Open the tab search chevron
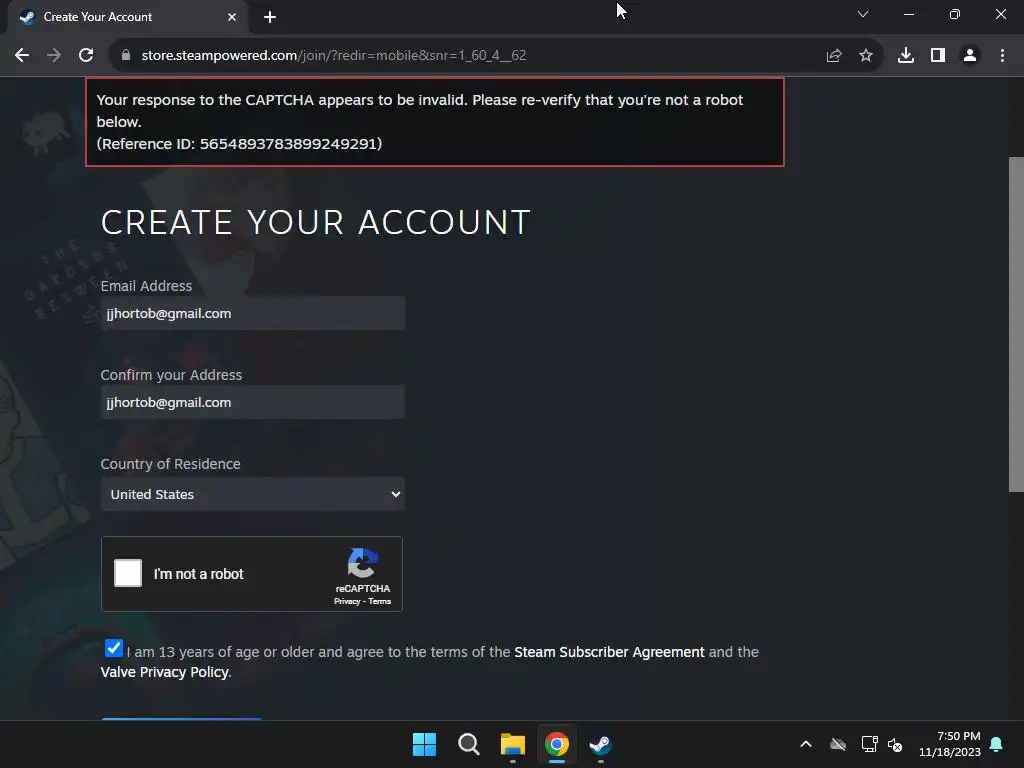Screen dimensions: 1024x768 (x=863, y=14)
